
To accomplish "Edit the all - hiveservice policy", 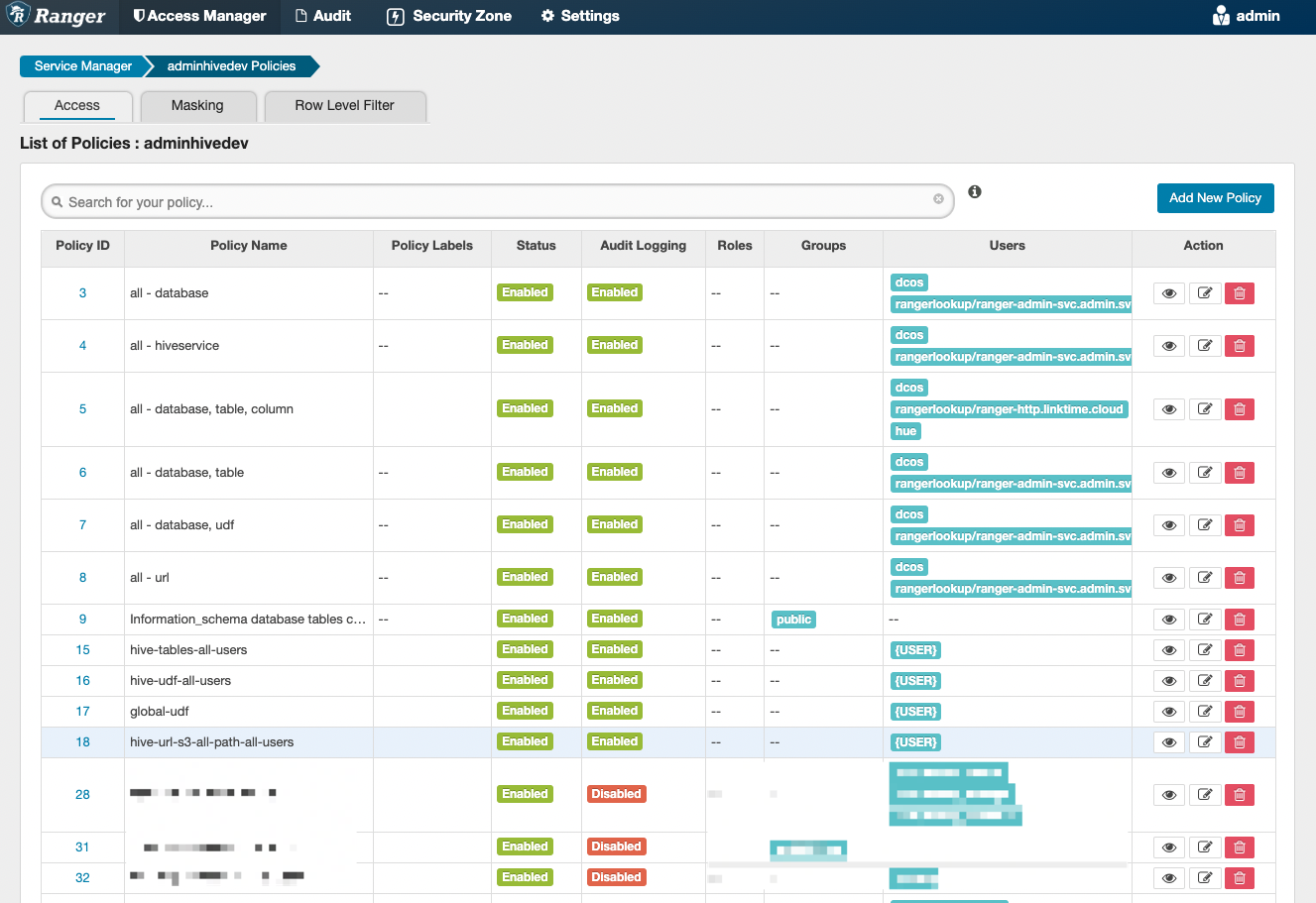I will (x=1205, y=346).
